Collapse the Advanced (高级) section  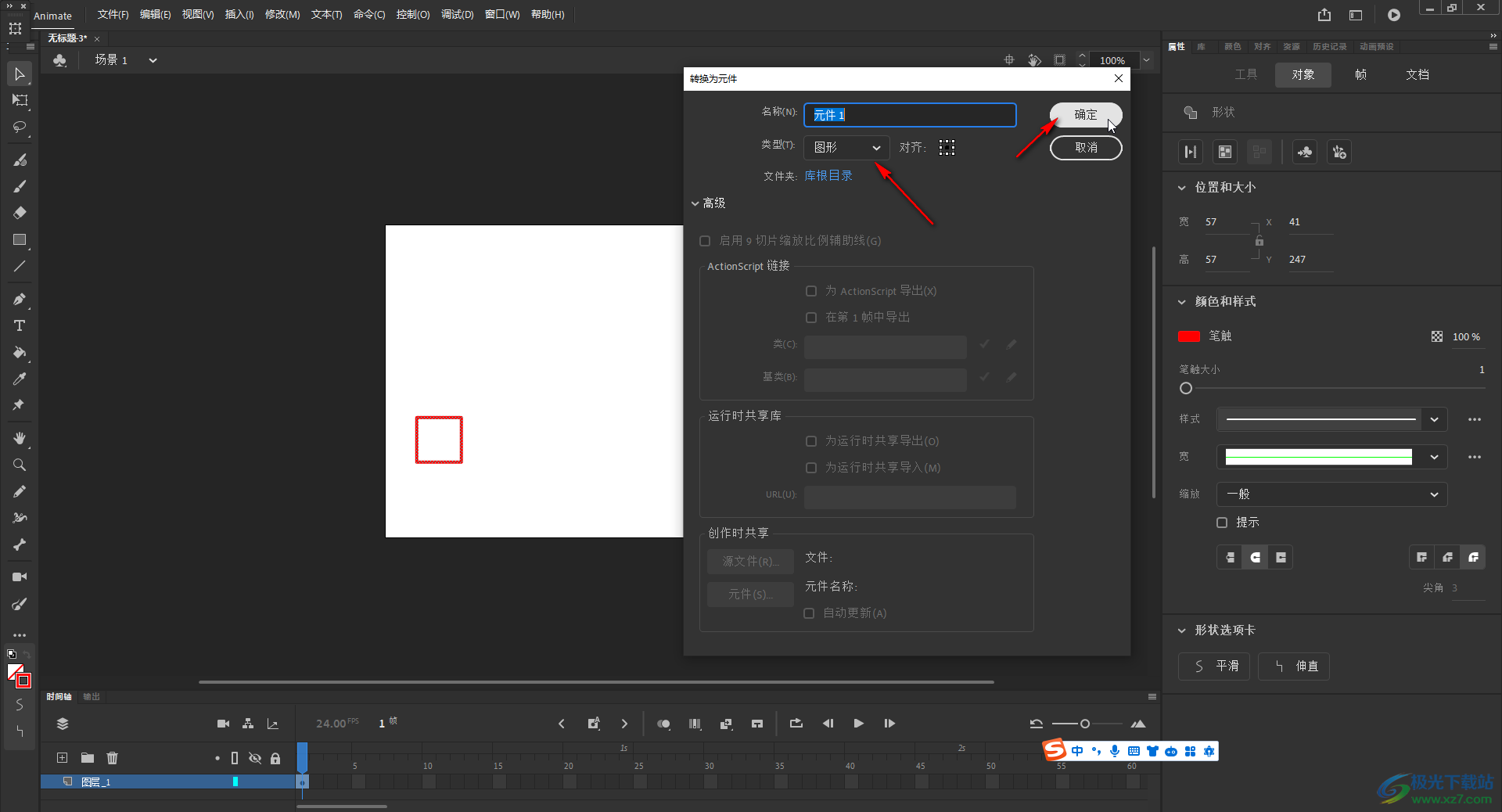(x=695, y=203)
